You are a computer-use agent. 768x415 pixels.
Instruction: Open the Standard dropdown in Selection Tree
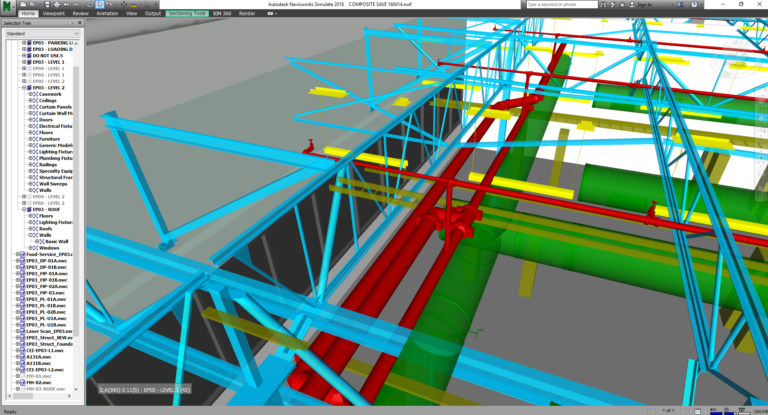[42, 33]
